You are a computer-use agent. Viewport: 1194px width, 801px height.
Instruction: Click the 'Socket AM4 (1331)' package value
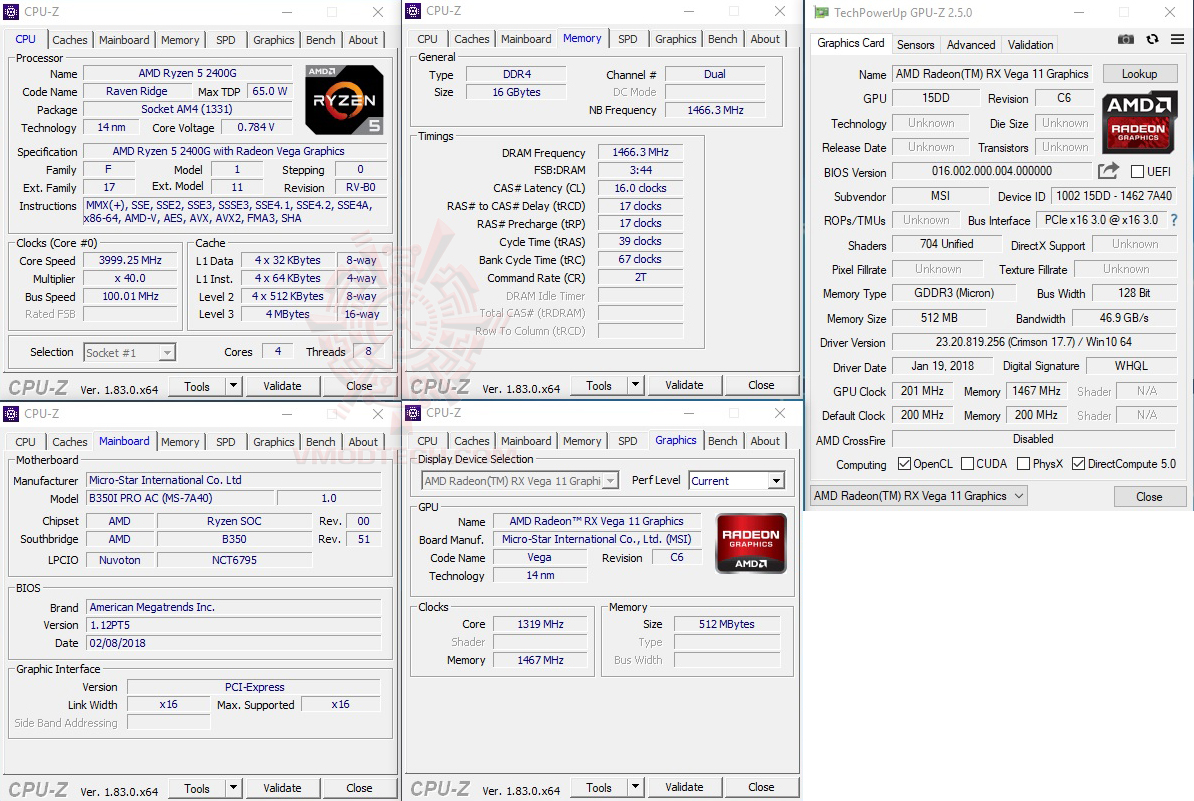(x=187, y=109)
